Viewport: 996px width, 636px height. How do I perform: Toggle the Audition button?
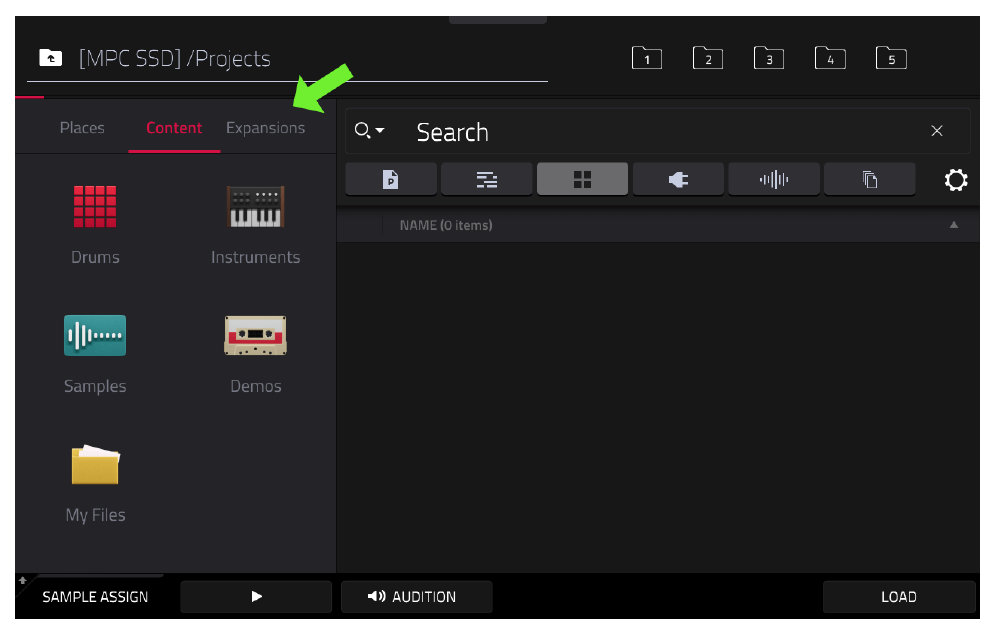pos(417,597)
